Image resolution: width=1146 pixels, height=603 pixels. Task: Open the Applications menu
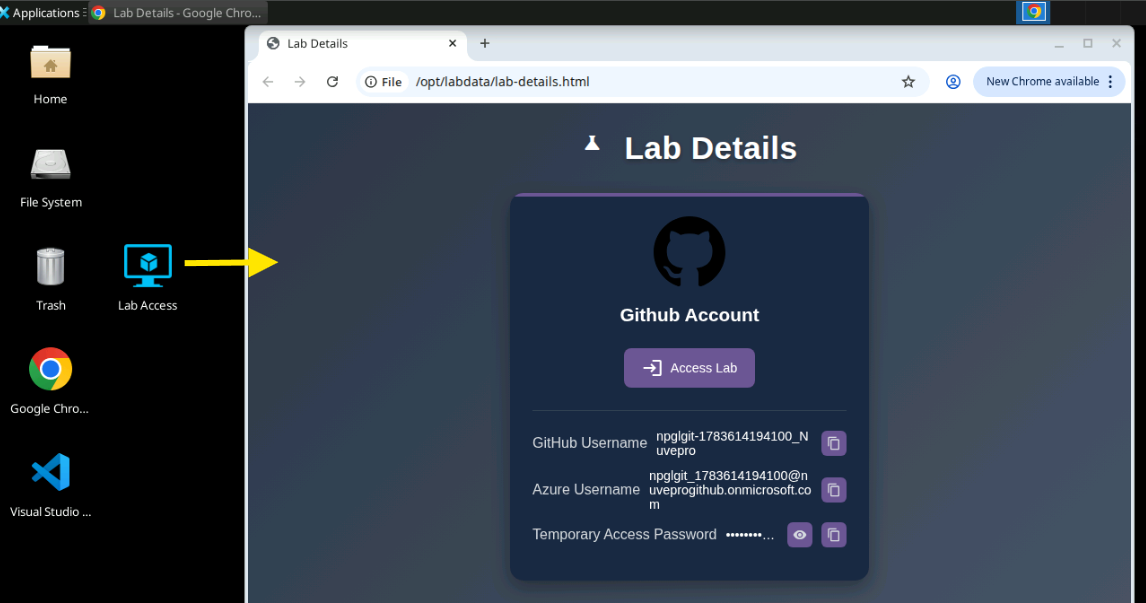(41, 12)
